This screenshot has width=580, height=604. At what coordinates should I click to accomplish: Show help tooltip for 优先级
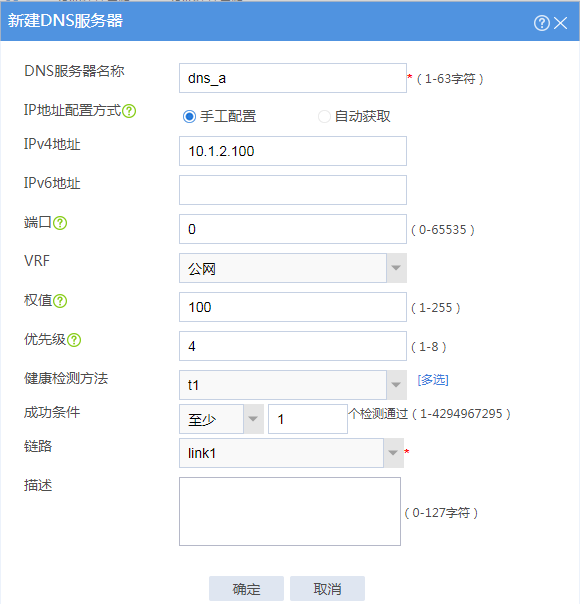pos(74,340)
